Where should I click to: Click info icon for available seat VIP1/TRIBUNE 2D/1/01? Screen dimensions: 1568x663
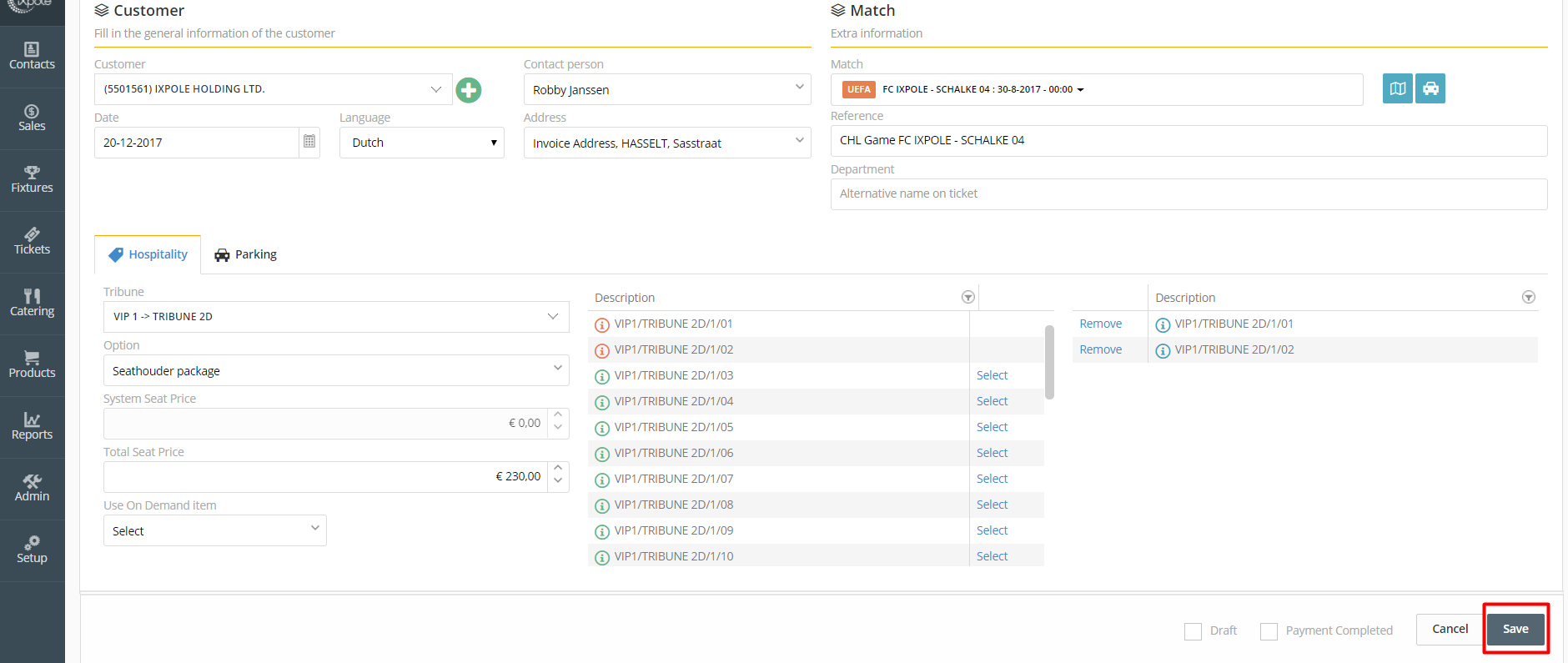click(x=602, y=324)
